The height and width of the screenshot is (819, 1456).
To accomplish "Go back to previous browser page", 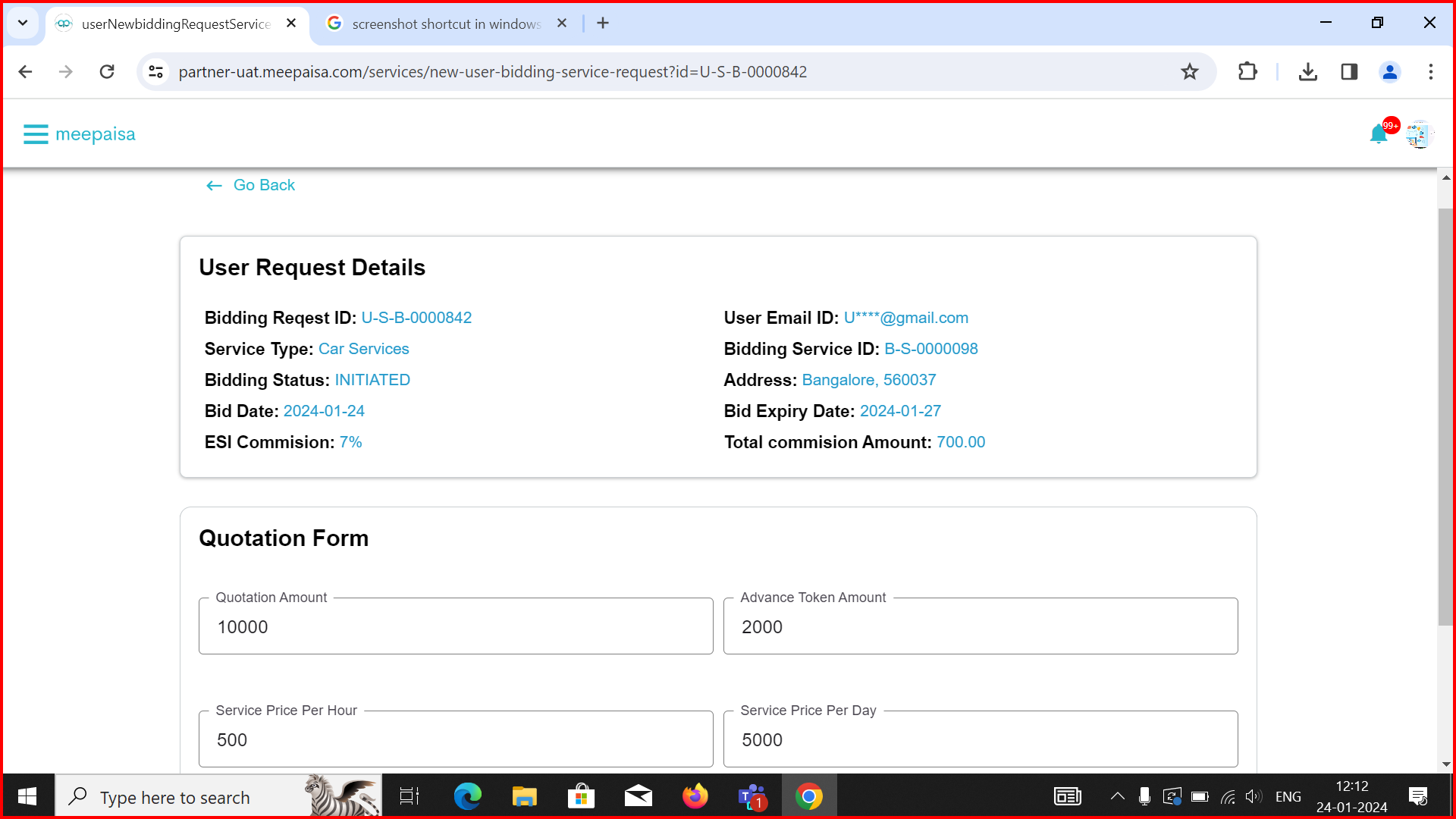I will 25,71.
